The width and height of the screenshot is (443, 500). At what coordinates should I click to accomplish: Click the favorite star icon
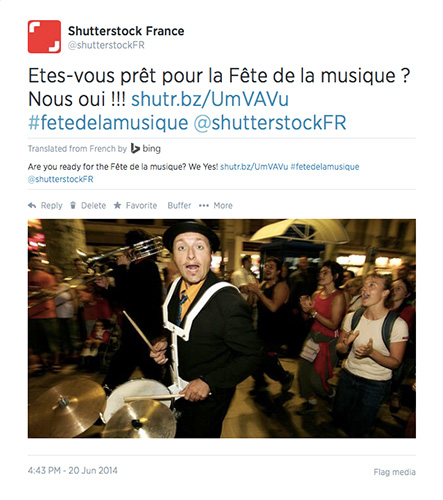117,205
